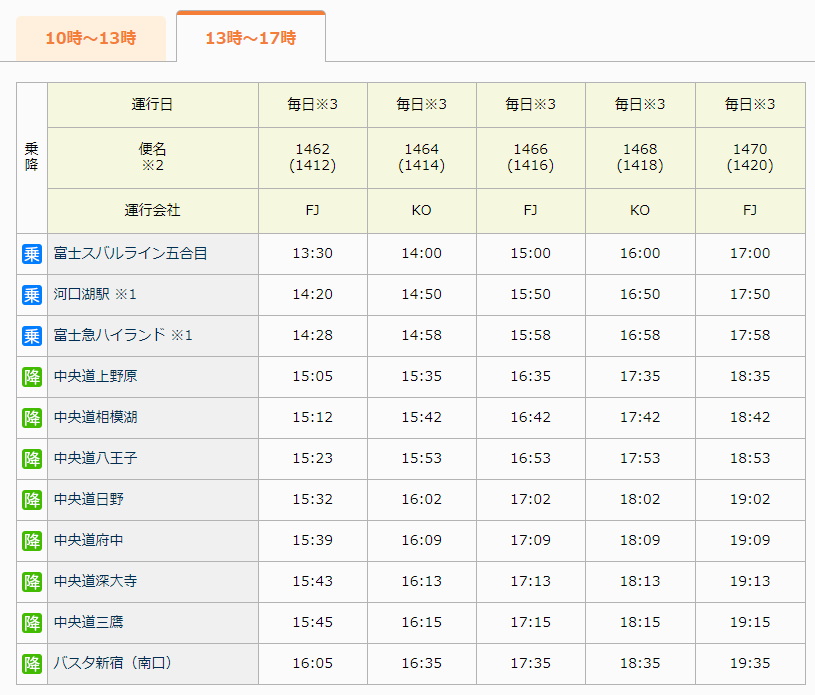
Task: Click the 14:00 departure time
Action: coord(422,254)
